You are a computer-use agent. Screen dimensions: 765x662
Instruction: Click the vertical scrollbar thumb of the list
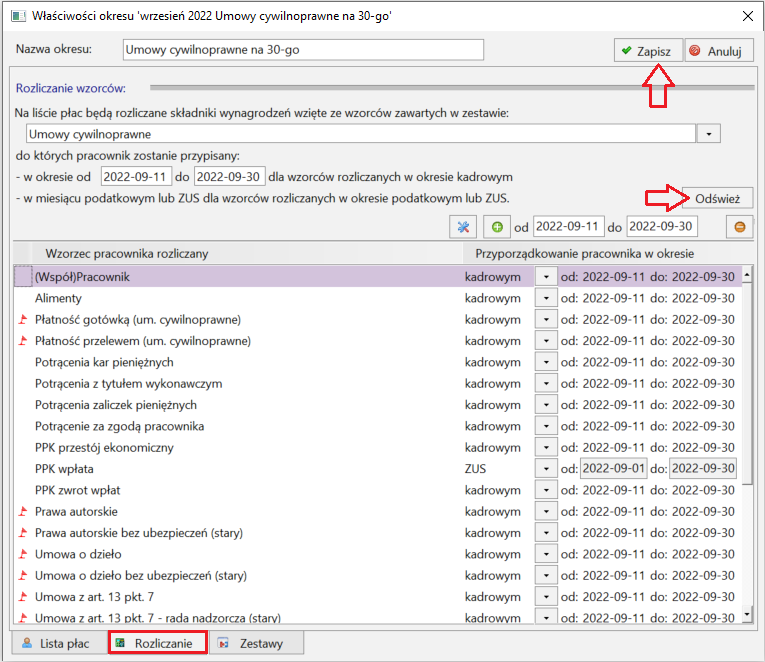pyautogui.click(x=747, y=384)
